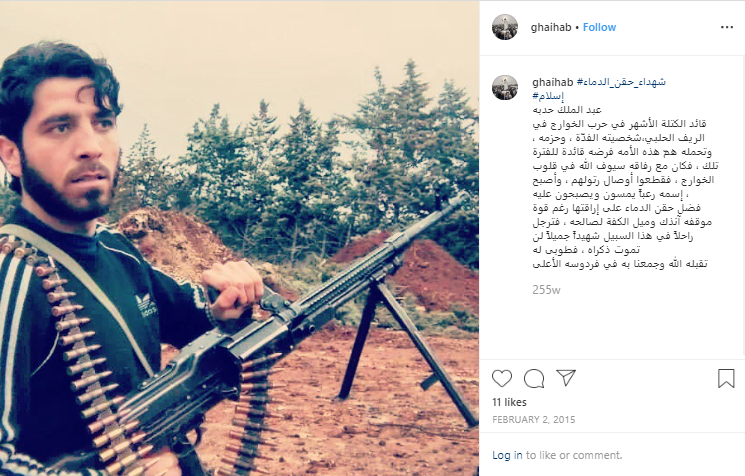The image size is (745, 476).
Task: Open ghaihab profile from header username
Action: [x=551, y=27]
